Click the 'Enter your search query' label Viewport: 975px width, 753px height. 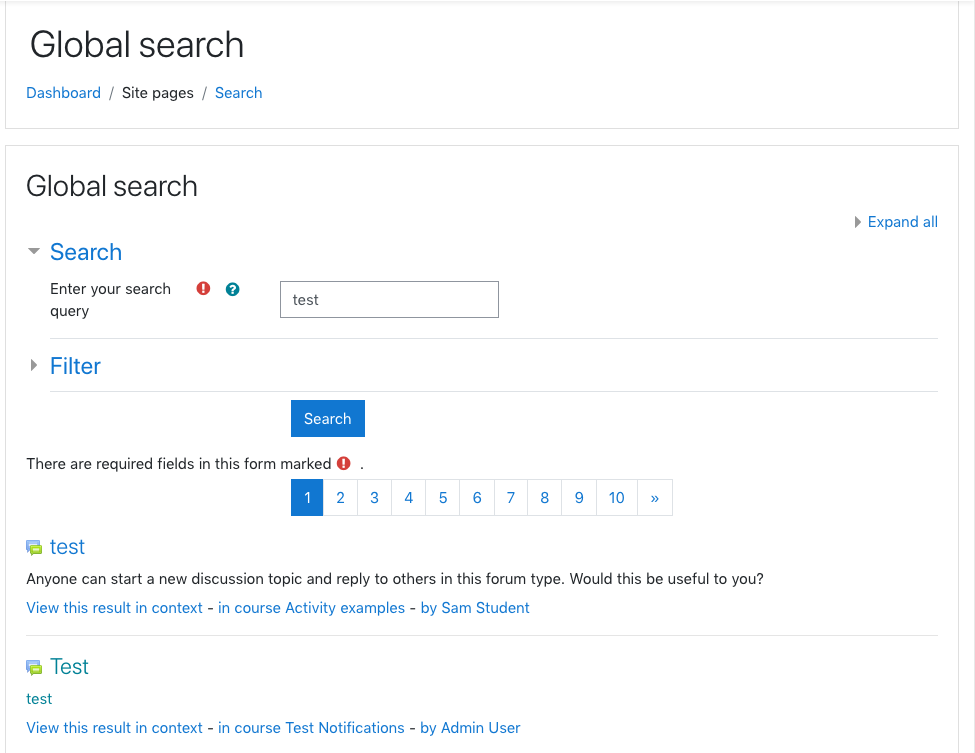pos(111,300)
